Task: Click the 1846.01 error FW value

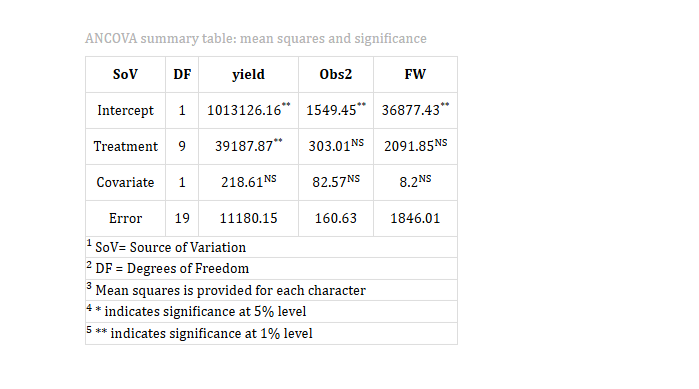Action: point(415,218)
